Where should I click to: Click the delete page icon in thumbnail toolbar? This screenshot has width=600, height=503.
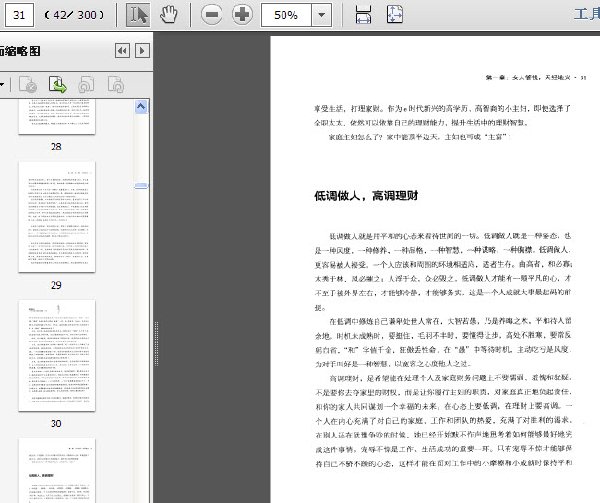28,85
